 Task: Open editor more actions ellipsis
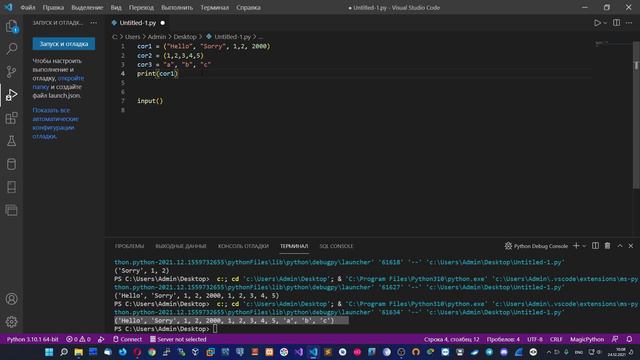(629, 23)
